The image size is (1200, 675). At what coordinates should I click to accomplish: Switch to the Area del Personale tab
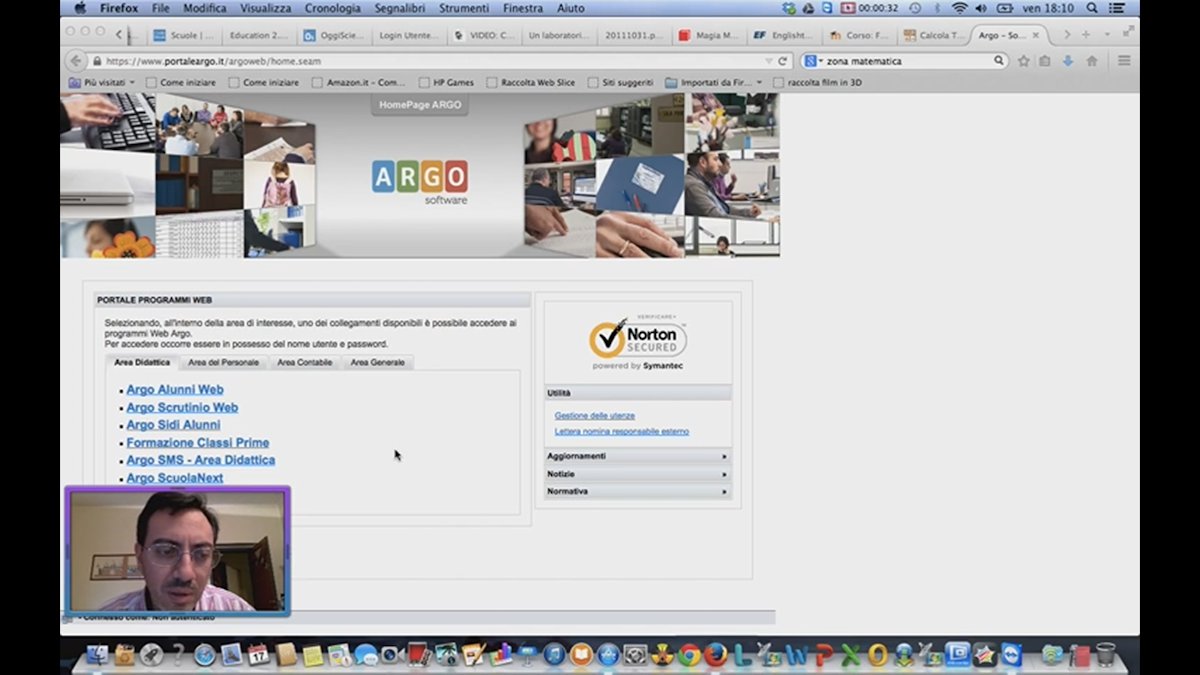click(224, 362)
